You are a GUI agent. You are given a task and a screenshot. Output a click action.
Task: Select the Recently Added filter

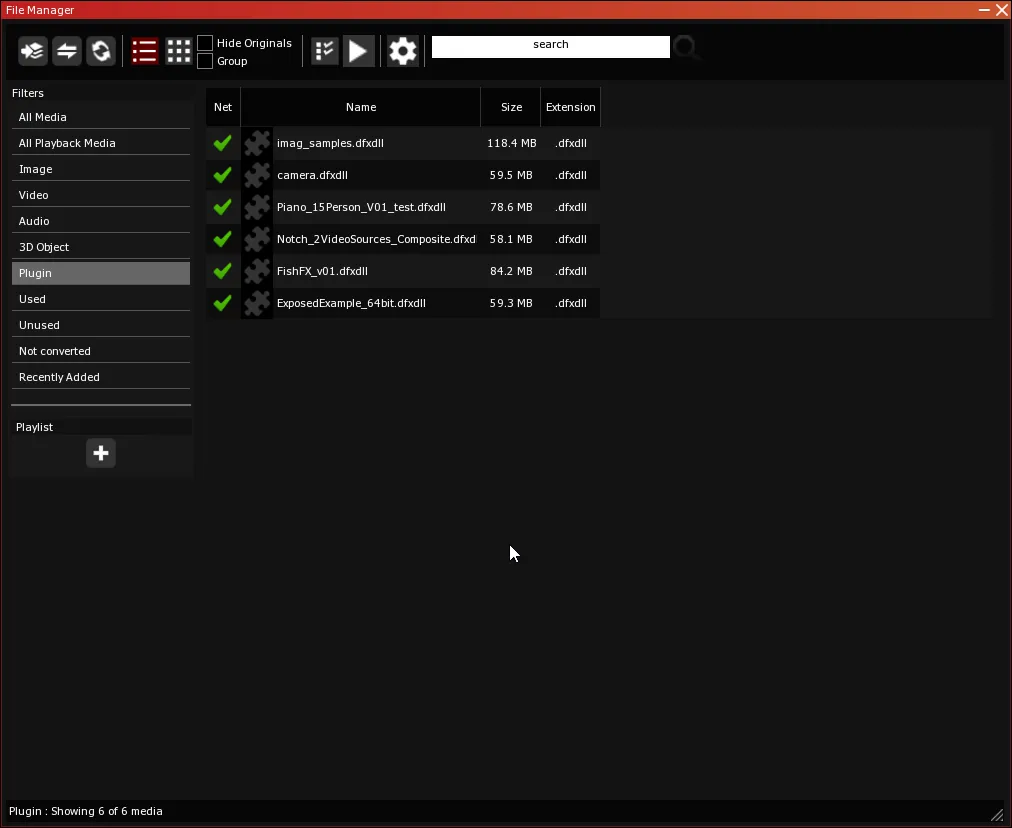pyautogui.click(x=101, y=377)
